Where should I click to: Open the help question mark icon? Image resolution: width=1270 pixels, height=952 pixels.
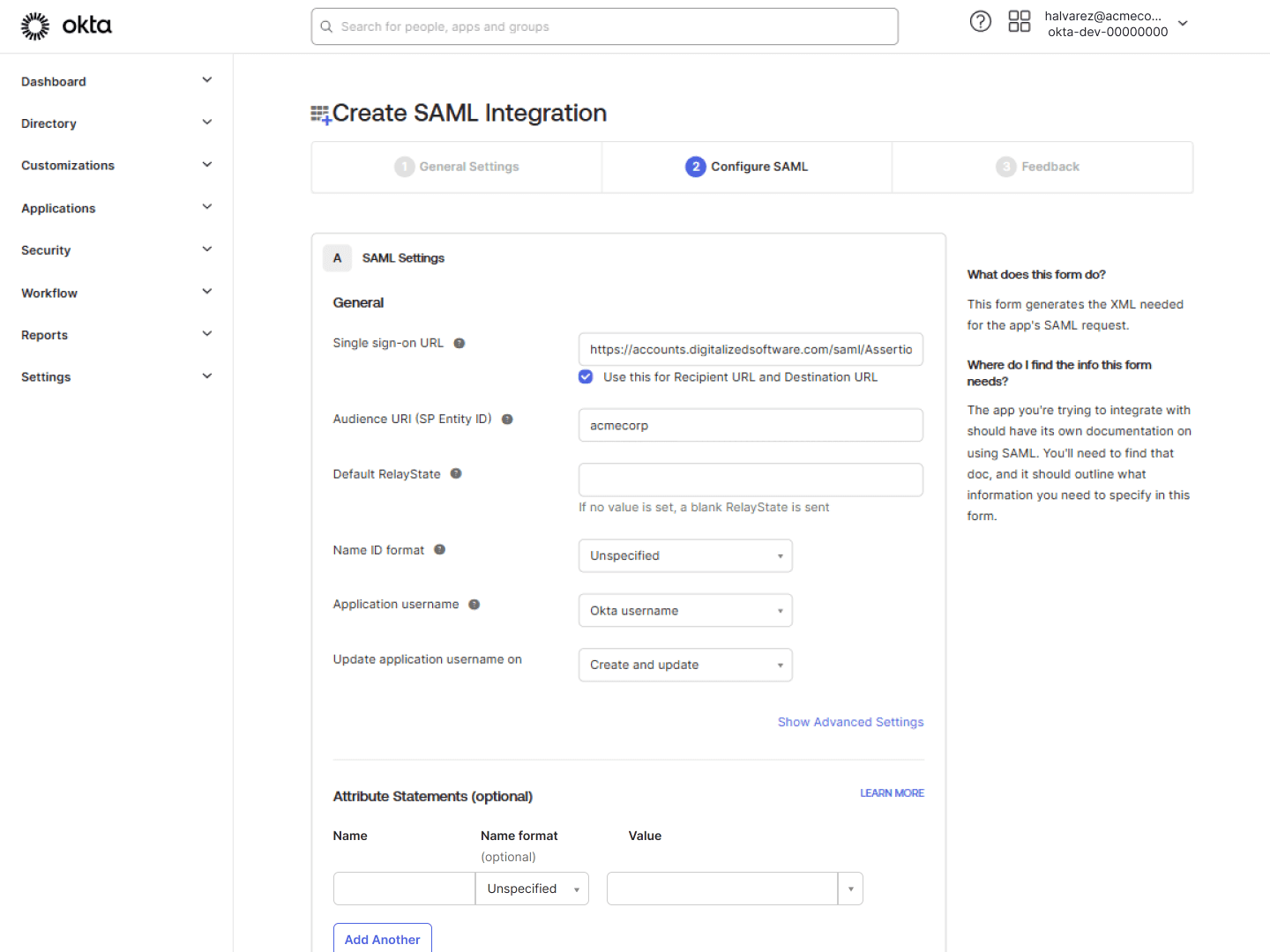pyautogui.click(x=981, y=21)
